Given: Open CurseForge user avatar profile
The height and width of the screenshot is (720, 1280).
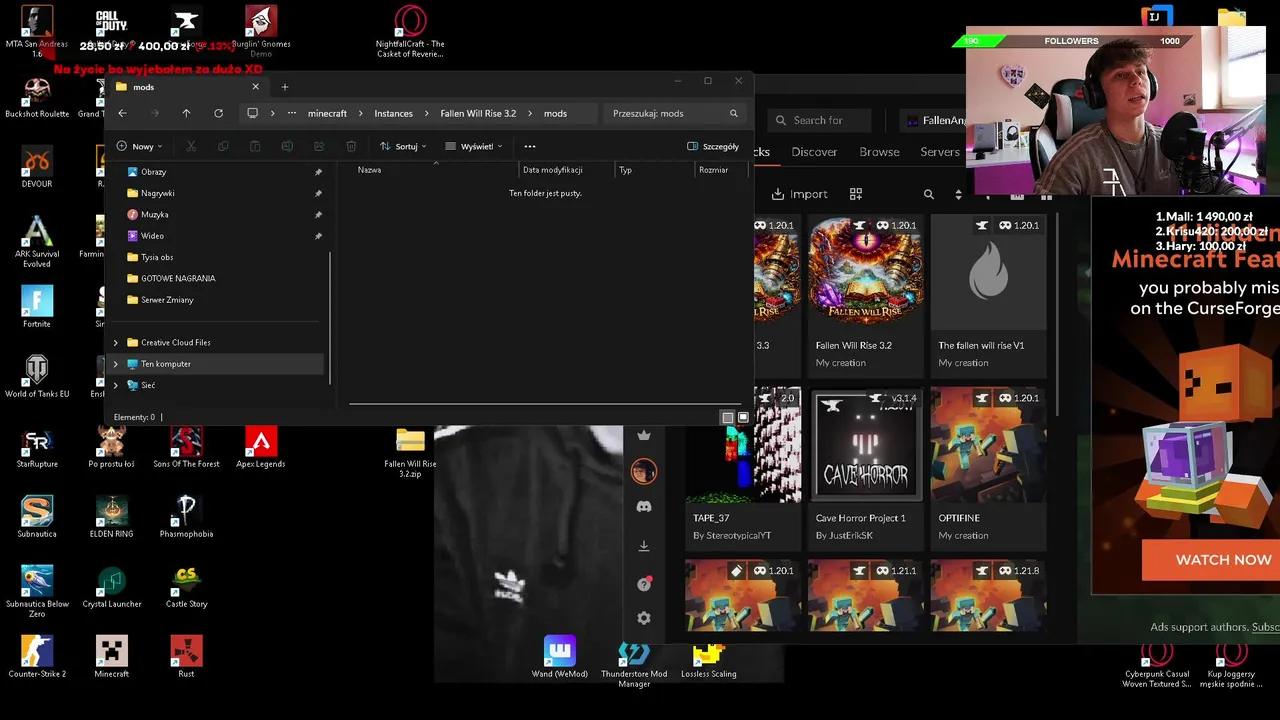Looking at the screenshot, I should coord(644,471).
